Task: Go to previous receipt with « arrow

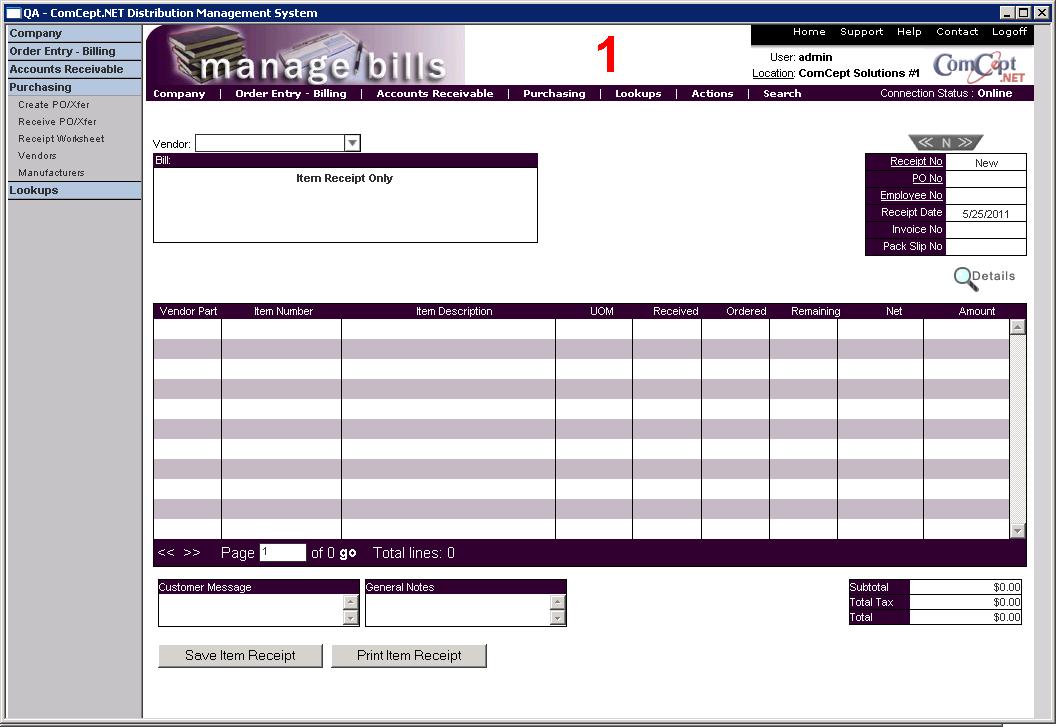Action: point(925,143)
